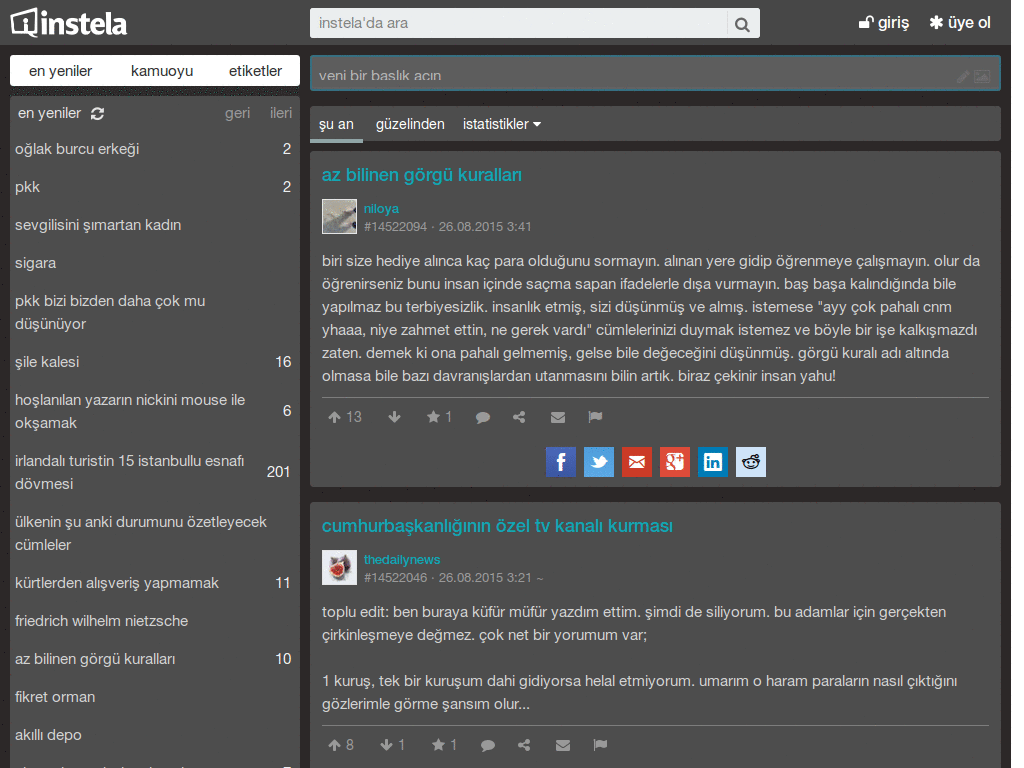1024x768 pixels.
Task: Share first entry on Facebook
Action: pos(561,461)
